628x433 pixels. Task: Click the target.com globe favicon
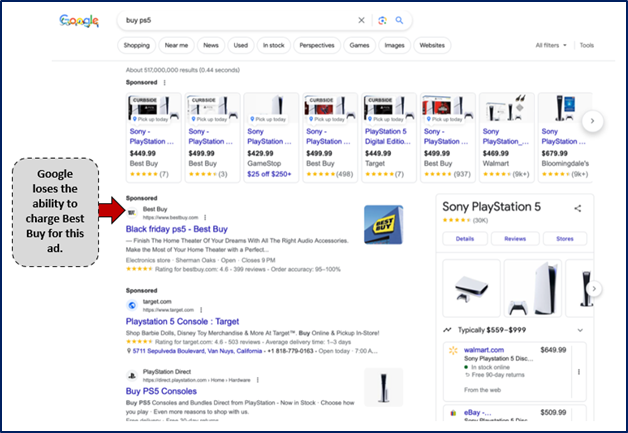click(132, 305)
